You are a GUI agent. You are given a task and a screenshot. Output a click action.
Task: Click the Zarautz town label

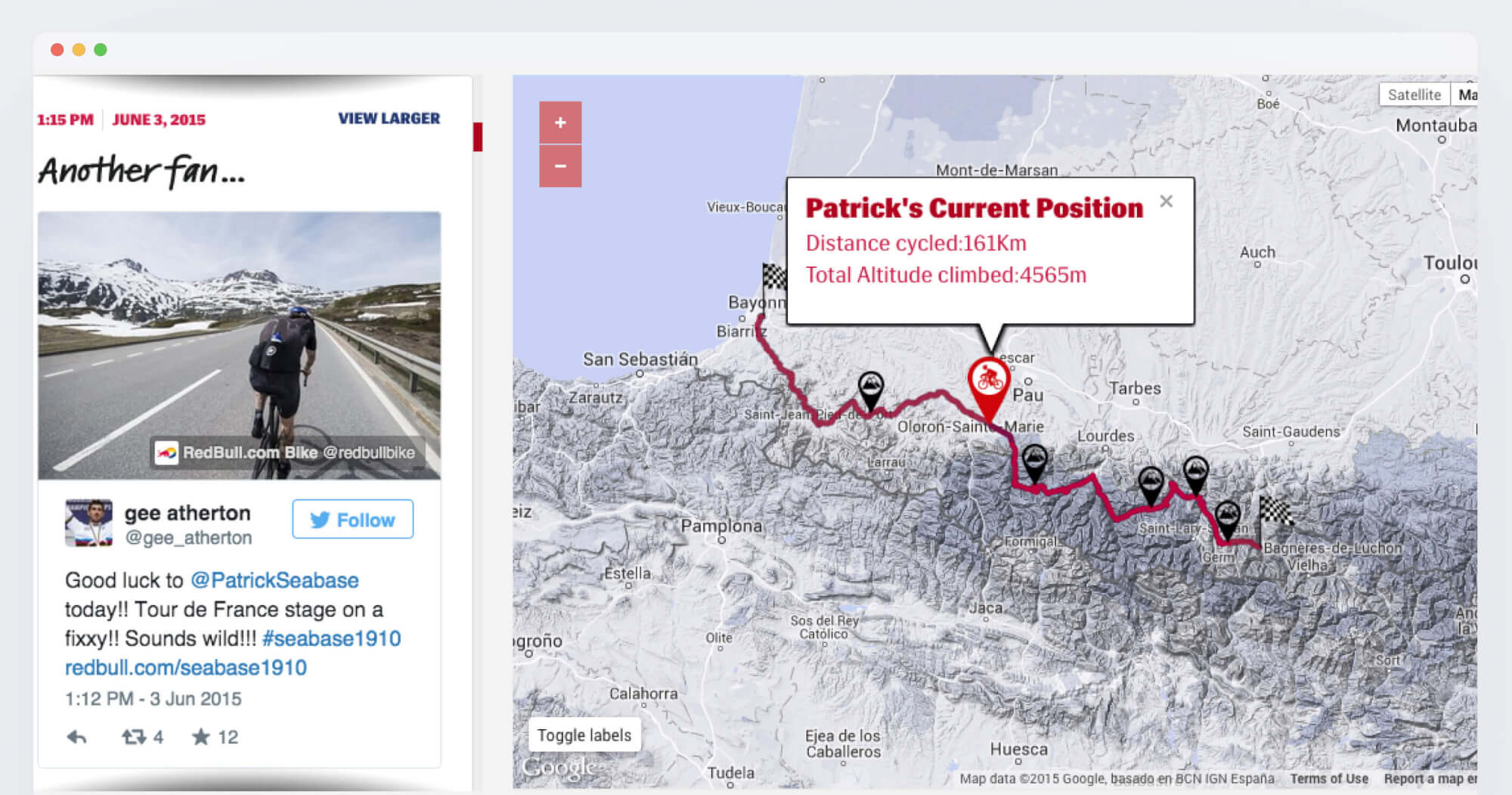596,397
